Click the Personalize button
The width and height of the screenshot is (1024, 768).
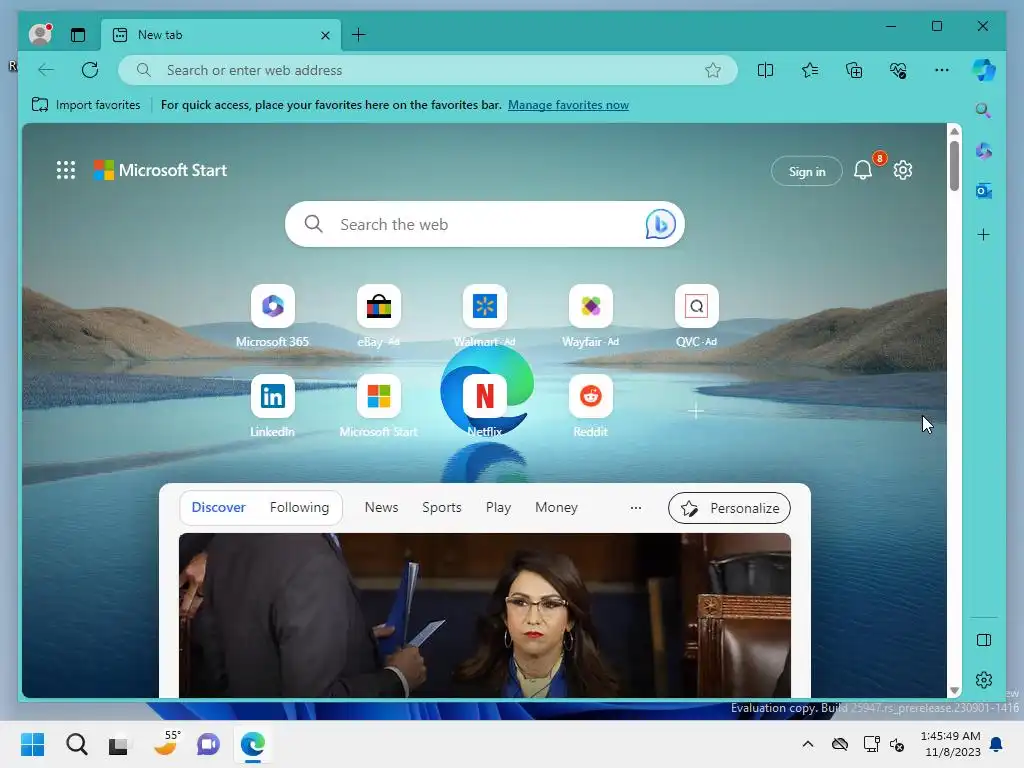pyautogui.click(x=729, y=508)
